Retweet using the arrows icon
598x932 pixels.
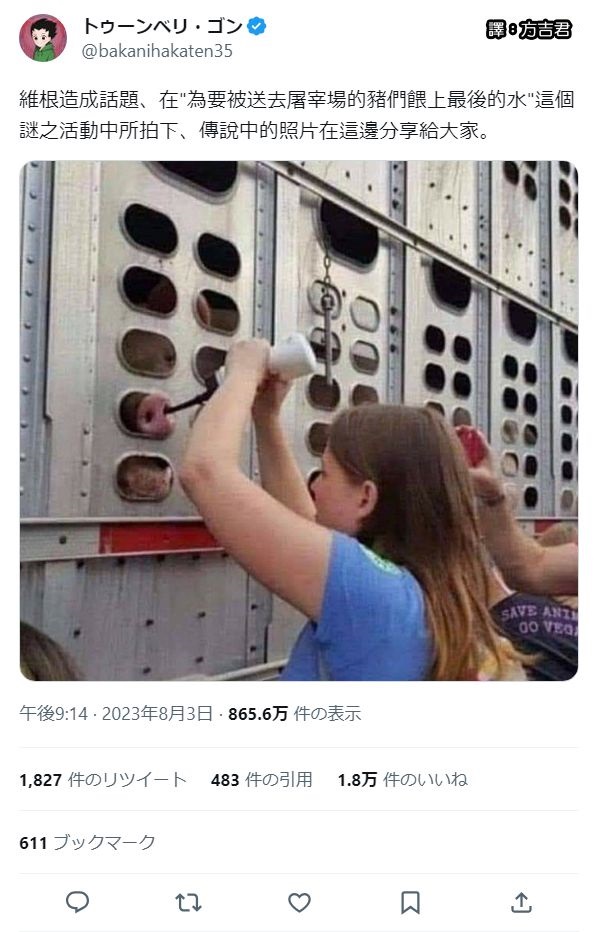click(x=188, y=903)
